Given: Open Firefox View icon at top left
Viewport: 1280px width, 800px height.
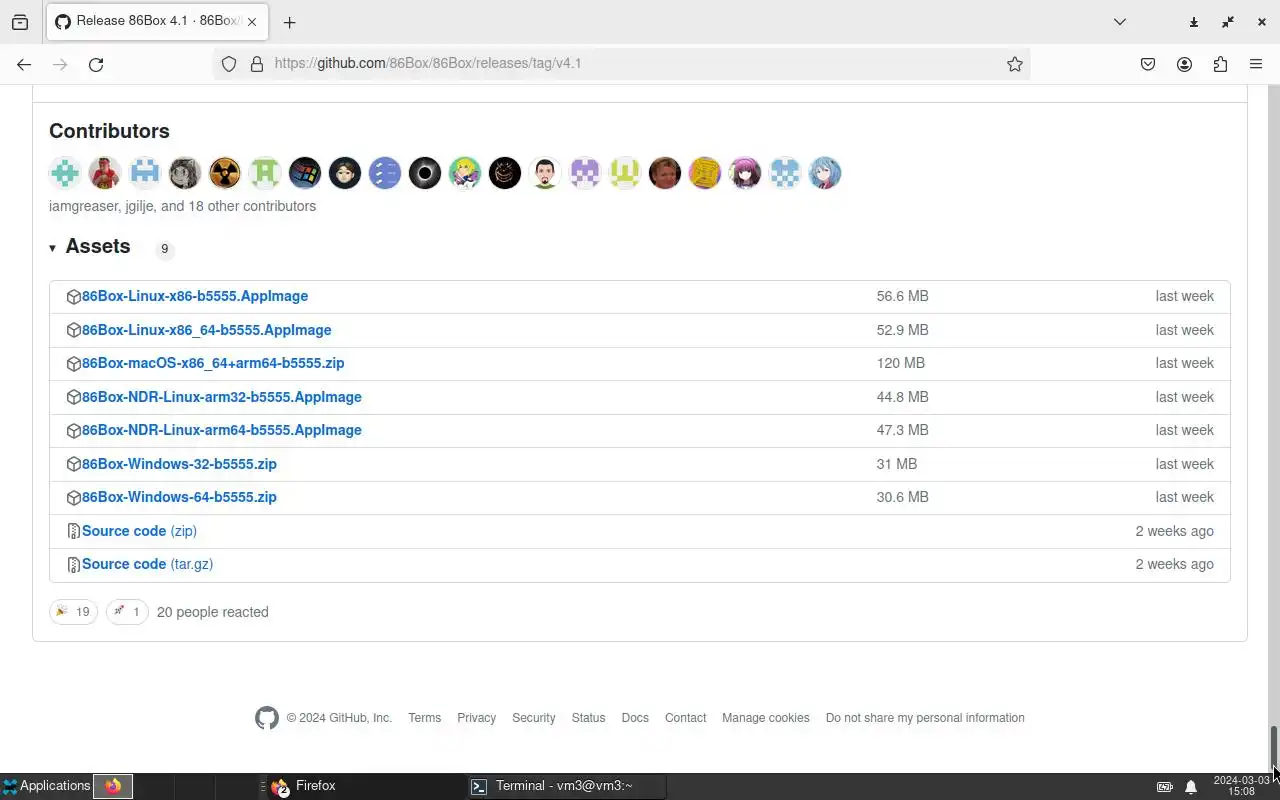Looking at the screenshot, I should coord(20,22).
